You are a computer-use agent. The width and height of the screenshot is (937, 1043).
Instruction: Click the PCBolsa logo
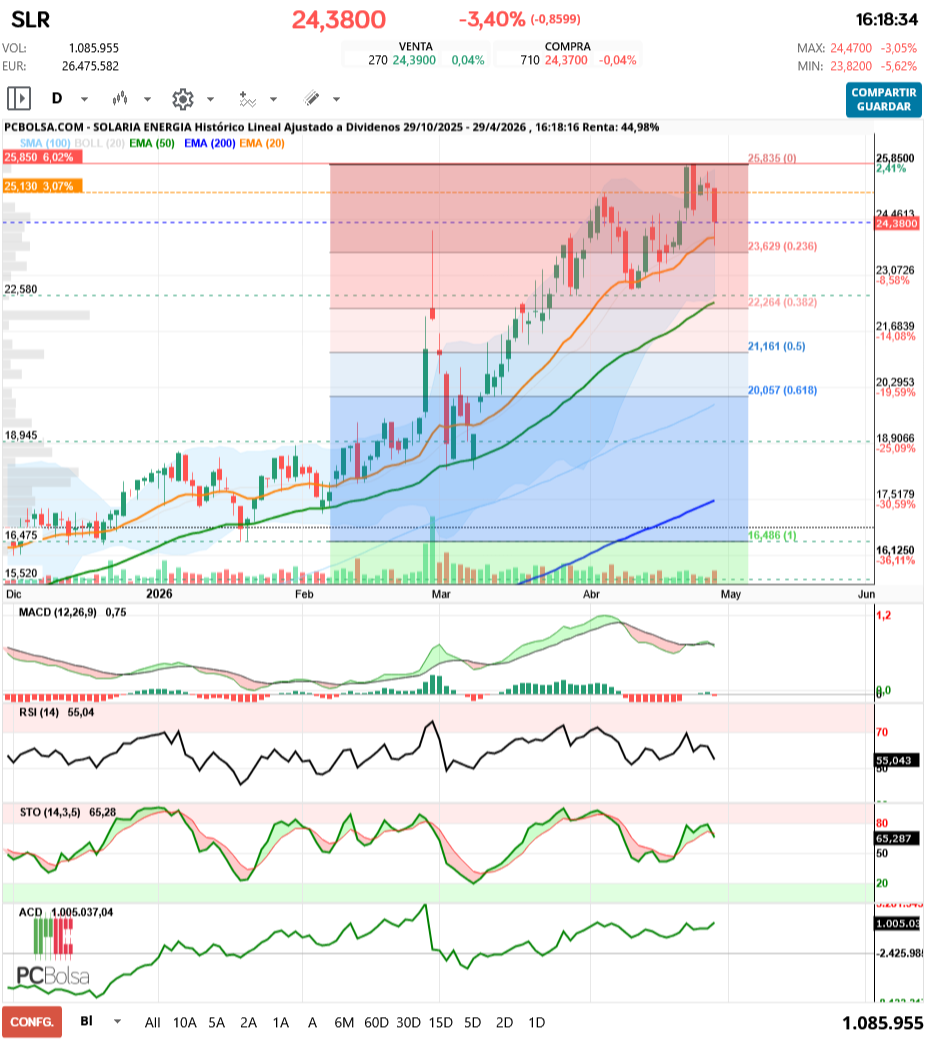(x=53, y=976)
